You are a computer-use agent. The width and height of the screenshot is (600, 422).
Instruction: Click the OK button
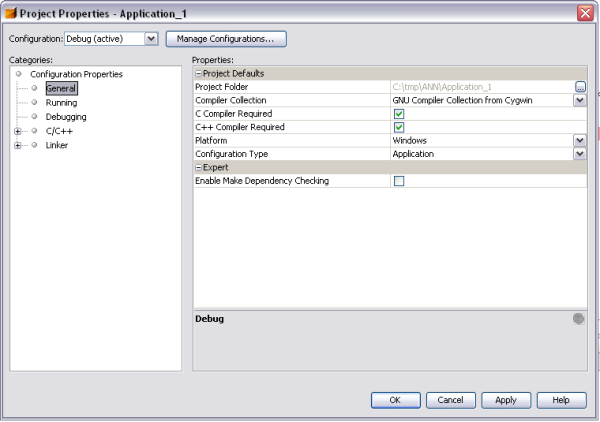coord(396,400)
